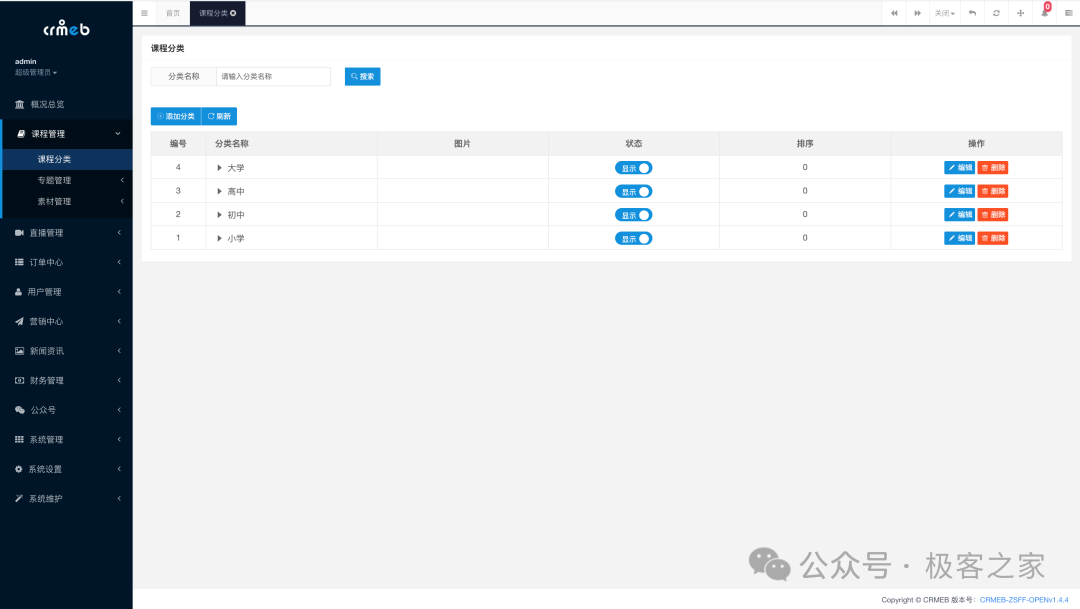This screenshot has height=609, width=1080.
Task: Toggle the 显示 switch for 初中
Action: point(634,215)
